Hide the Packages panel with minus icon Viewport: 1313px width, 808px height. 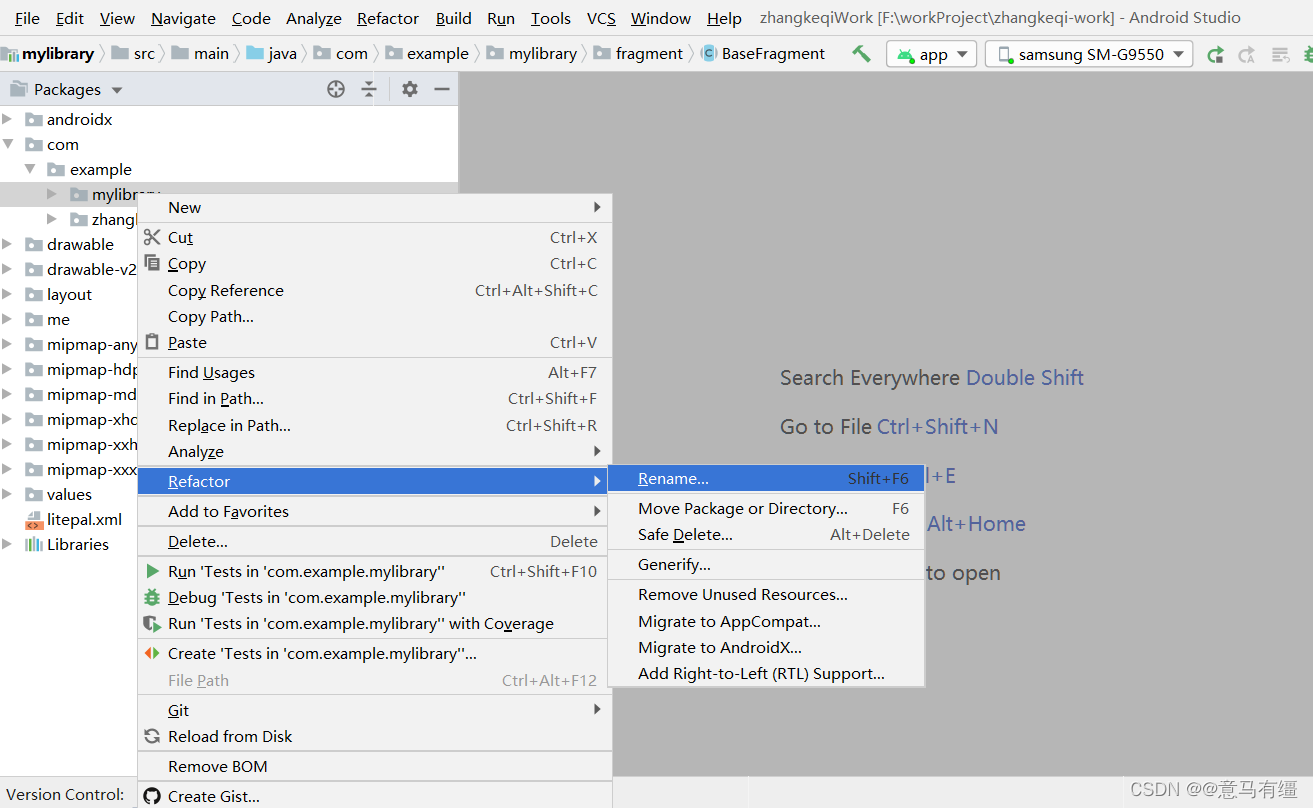coord(442,89)
